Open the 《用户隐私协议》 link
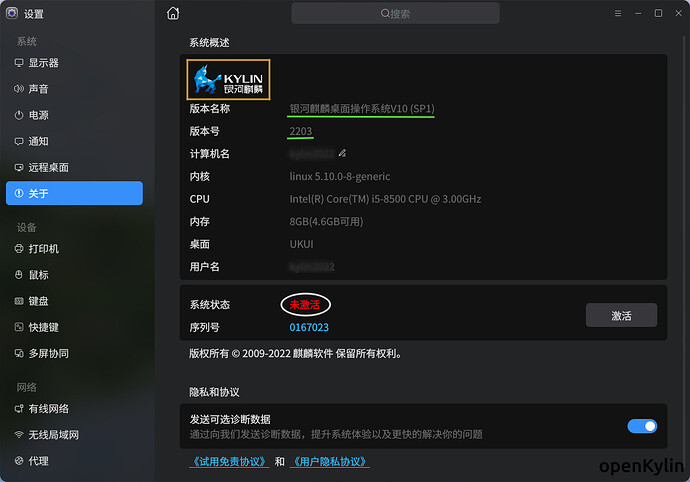This screenshot has width=690, height=482. pos(330,462)
